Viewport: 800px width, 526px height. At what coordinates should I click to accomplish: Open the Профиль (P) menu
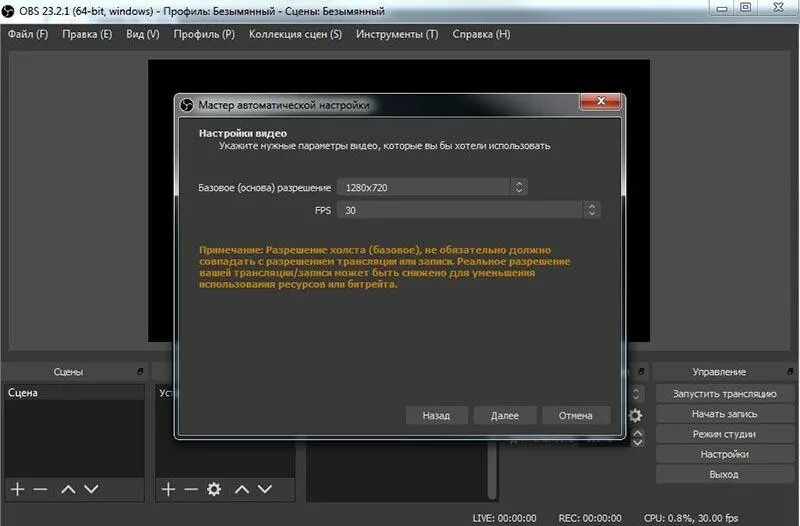click(x=204, y=34)
